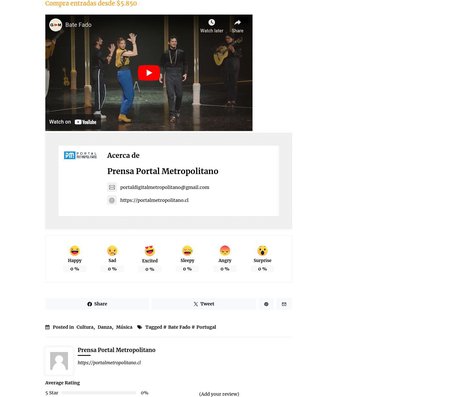This screenshot has width=450, height=397.
Task: React with the Happy emoji
Action: tap(75, 251)
